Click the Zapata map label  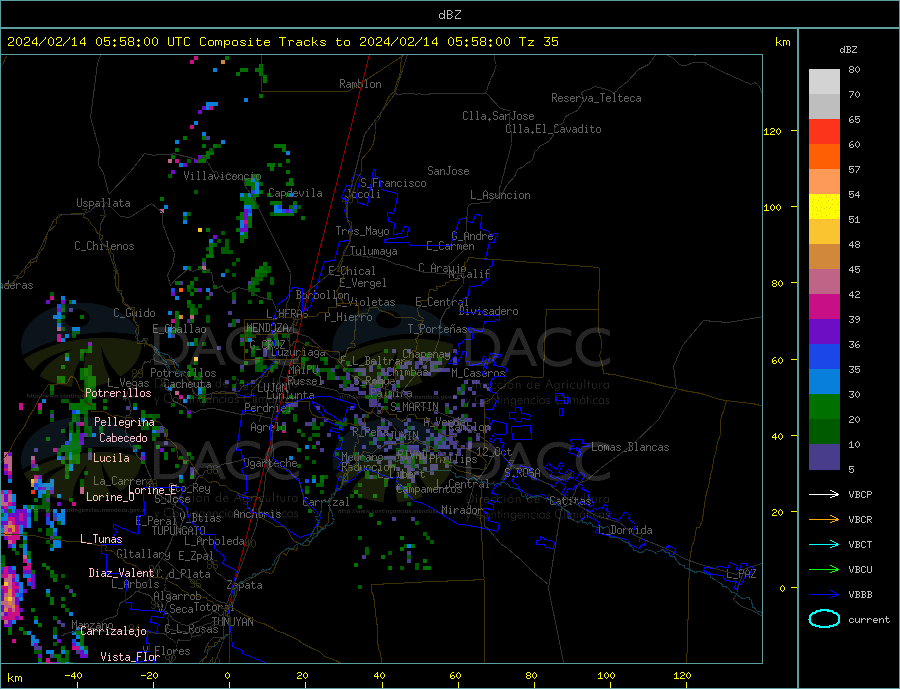coord(245,586)
